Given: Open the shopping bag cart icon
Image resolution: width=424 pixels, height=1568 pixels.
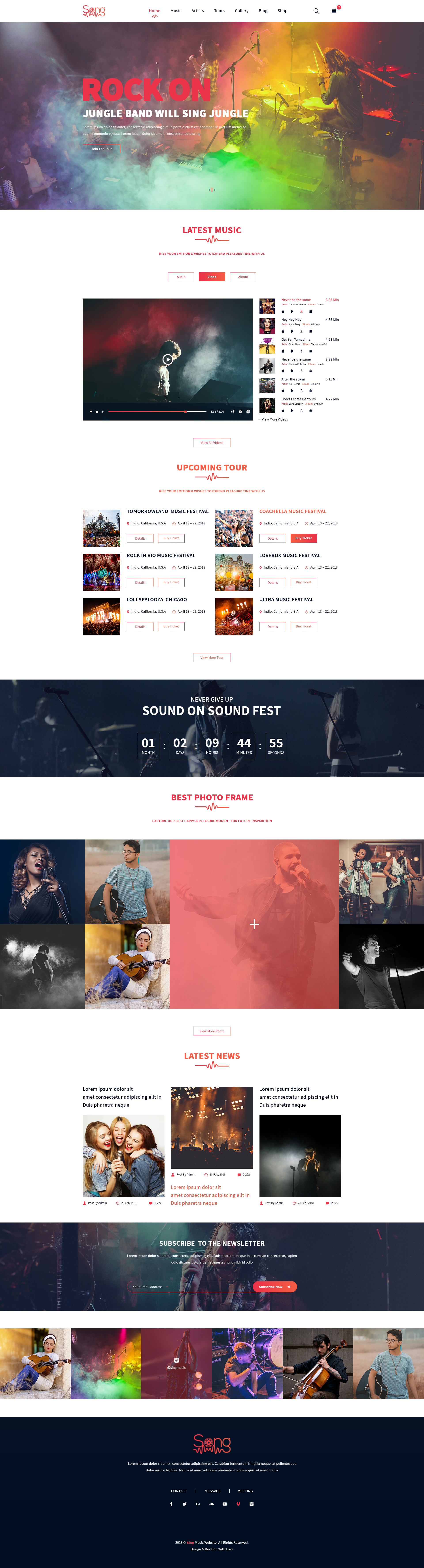Looking at the screenshot, I should (x=334, y=11).
